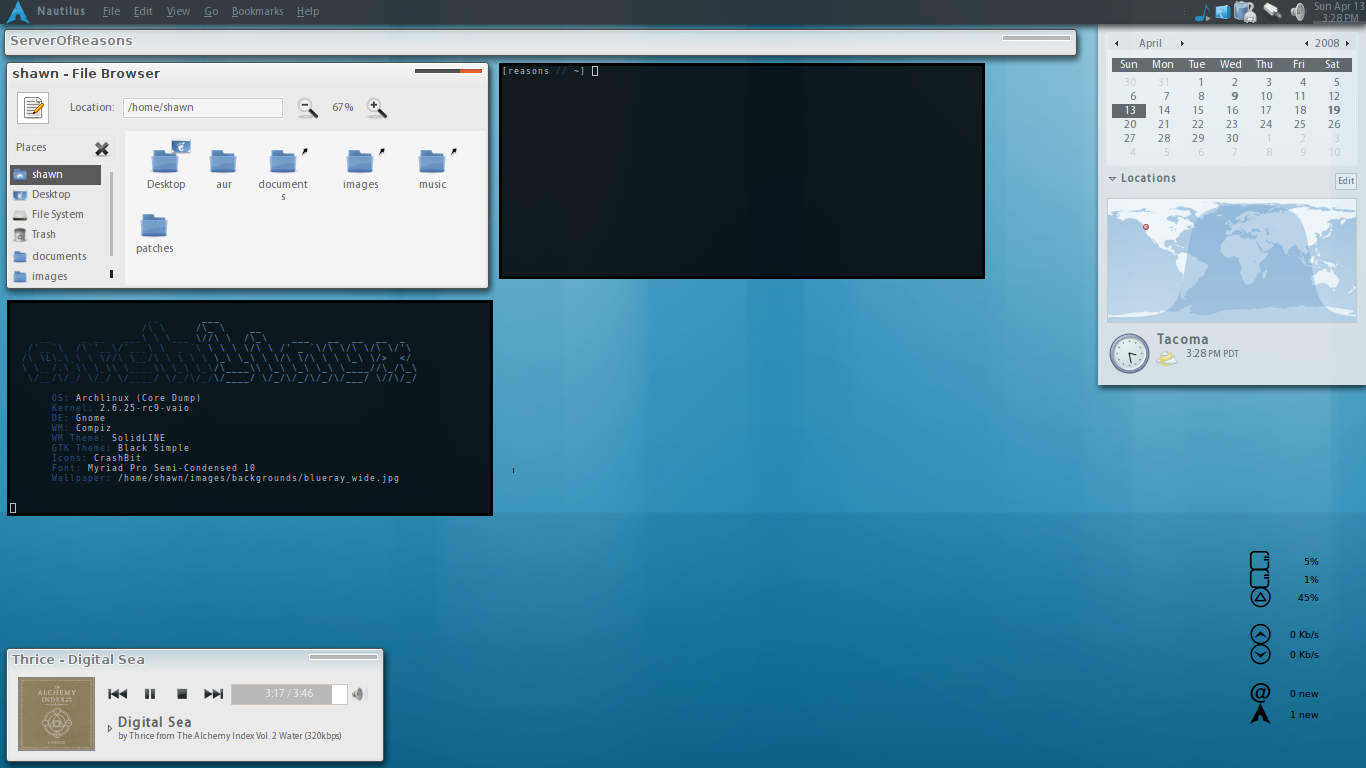
Task: Click the analog clock icon for Tacoma
Action: 1129,353
